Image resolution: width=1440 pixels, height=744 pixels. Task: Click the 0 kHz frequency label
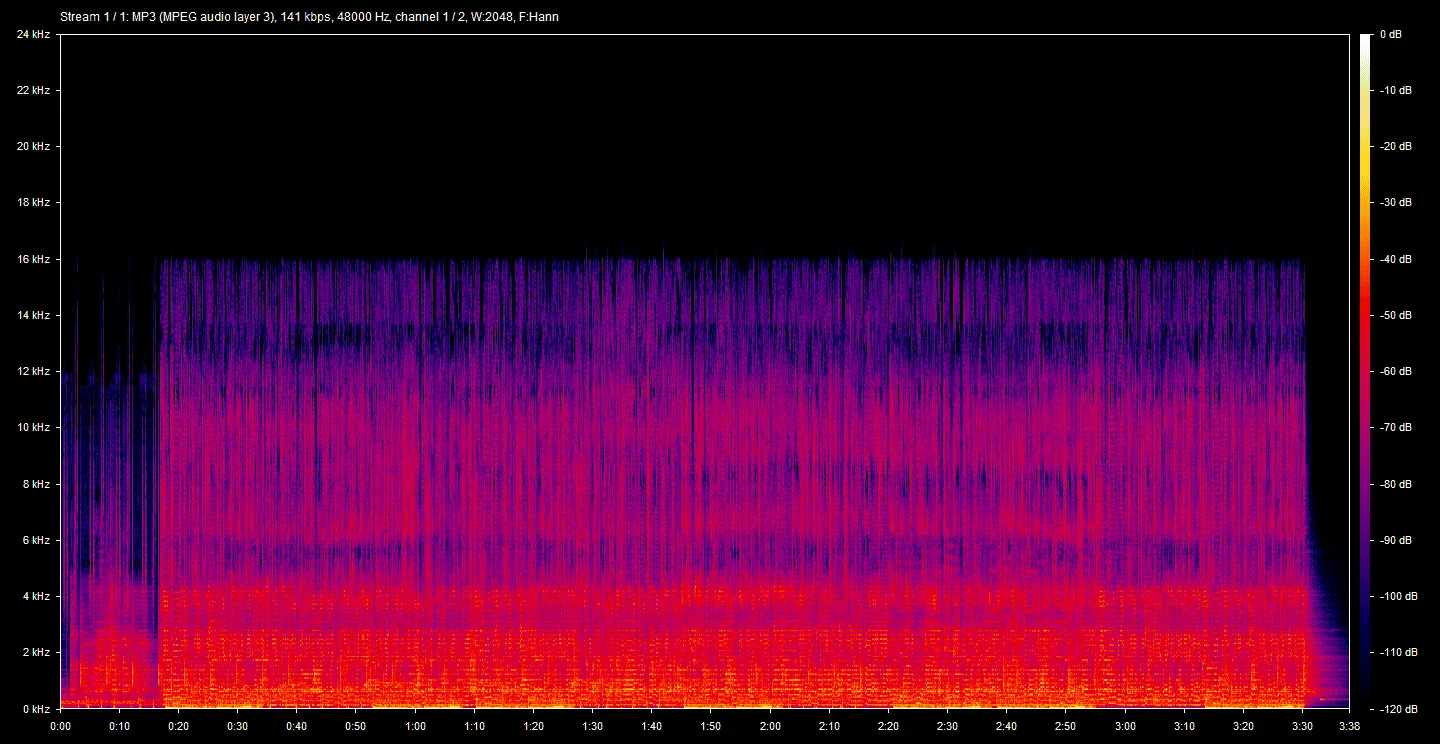pos(34,709)
